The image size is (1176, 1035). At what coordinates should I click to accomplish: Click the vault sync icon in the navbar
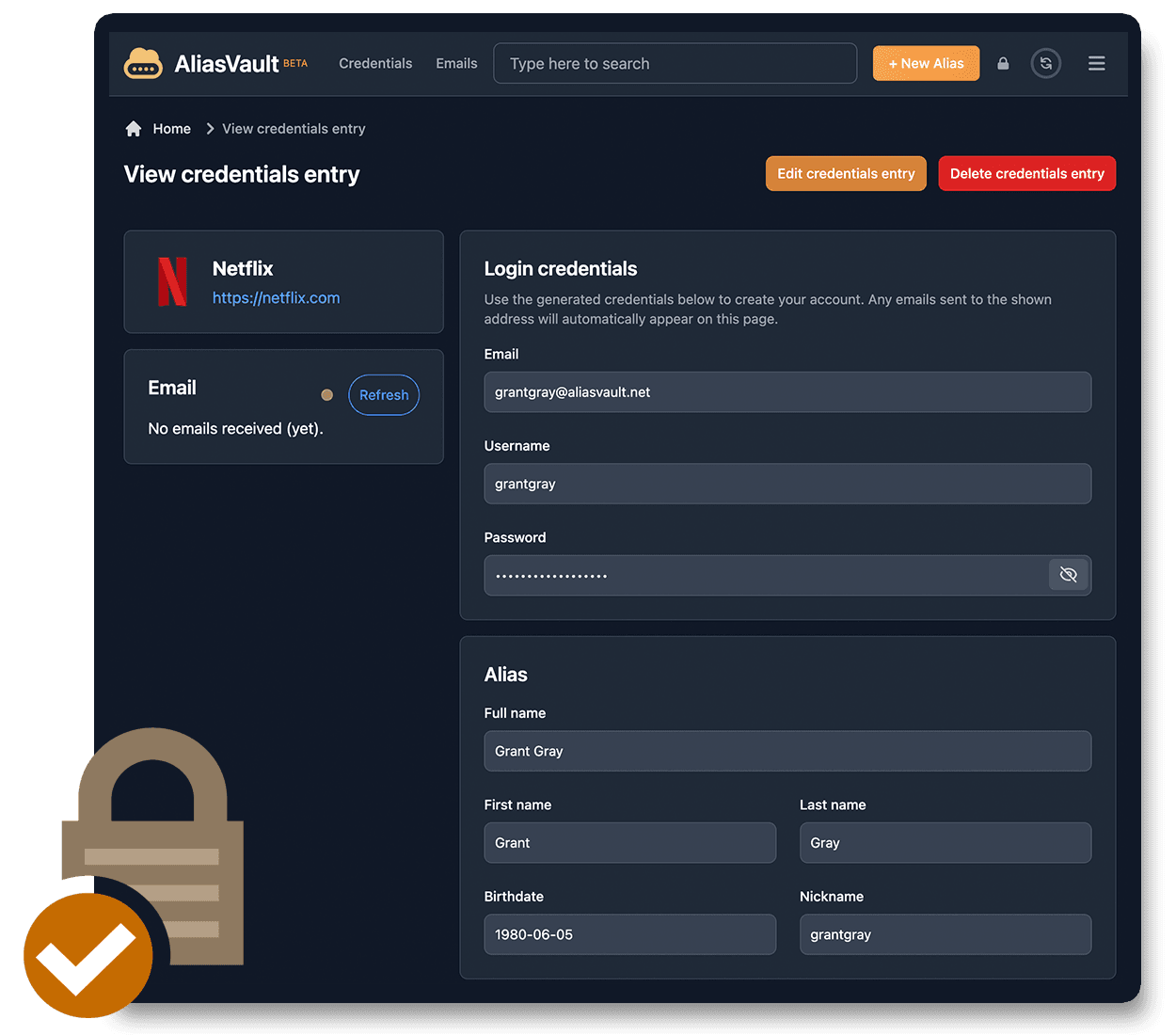(1046, 63)
